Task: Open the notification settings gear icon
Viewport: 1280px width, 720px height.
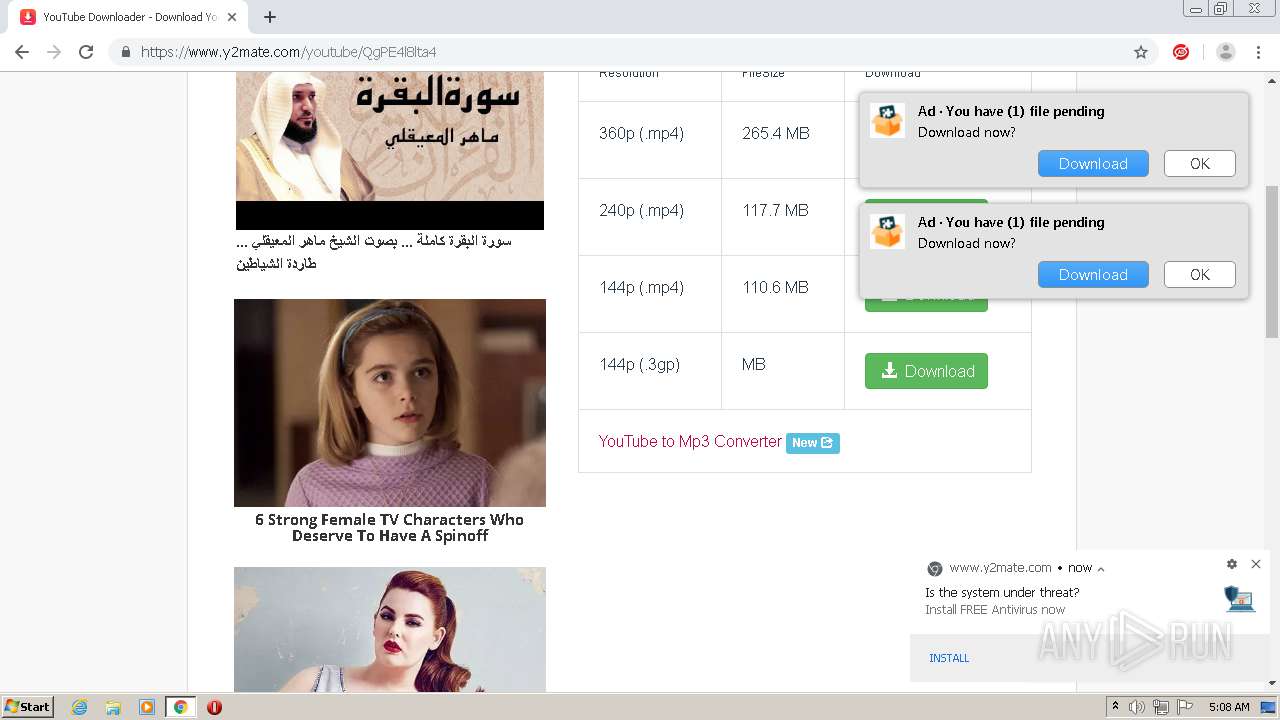Action: 1232,564
